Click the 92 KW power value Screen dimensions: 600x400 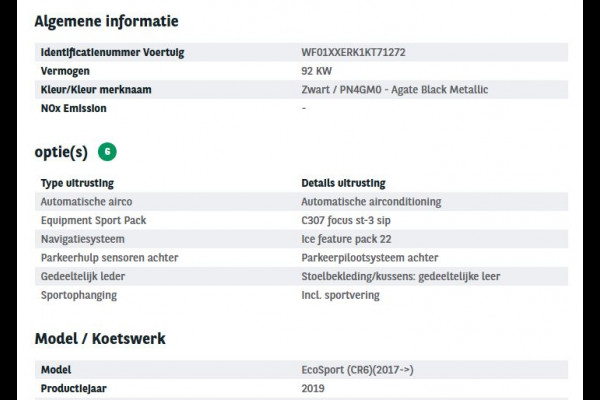pos(316,71)
